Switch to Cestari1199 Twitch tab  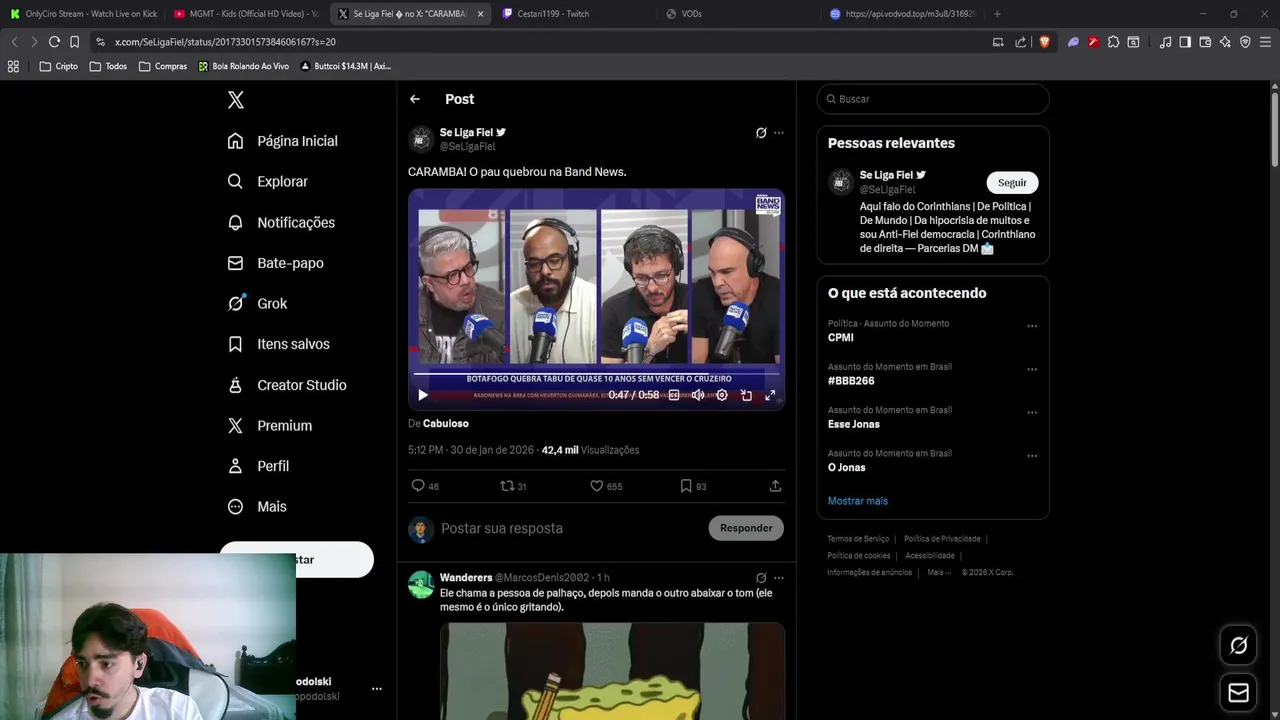pyautogui.click(x=575, y=14)
